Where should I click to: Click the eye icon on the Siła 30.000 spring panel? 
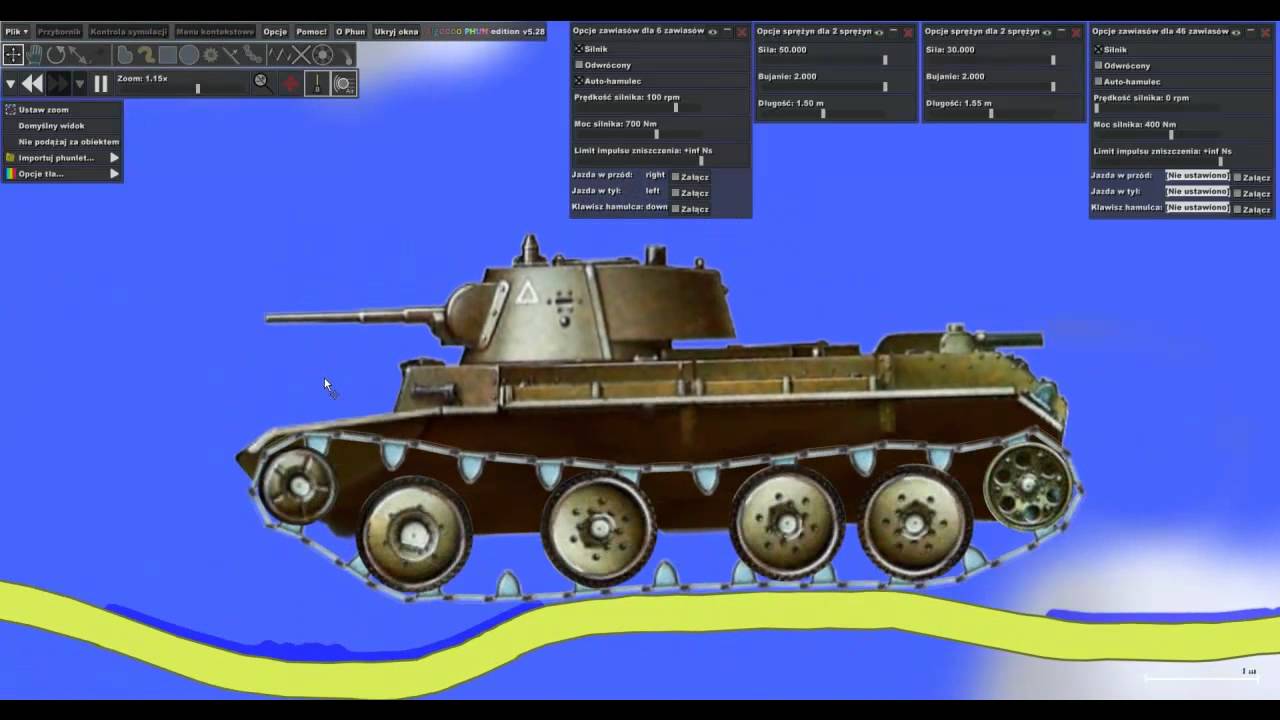coord(1047,32)
